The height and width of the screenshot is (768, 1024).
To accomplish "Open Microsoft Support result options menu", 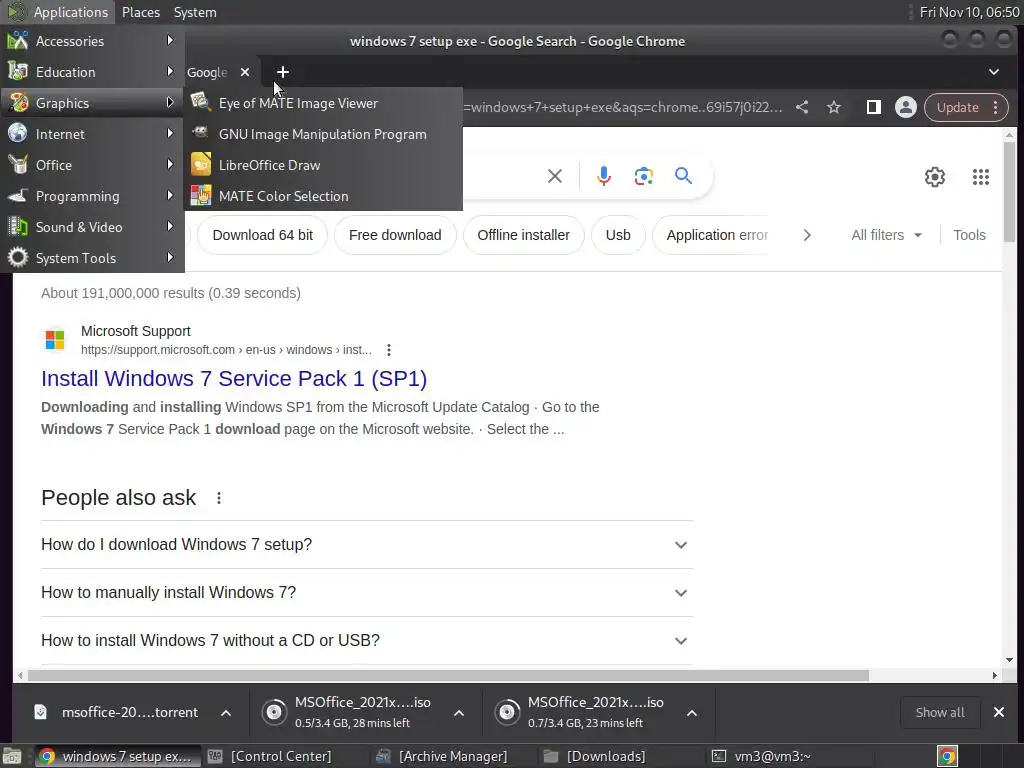I will 389,350.
